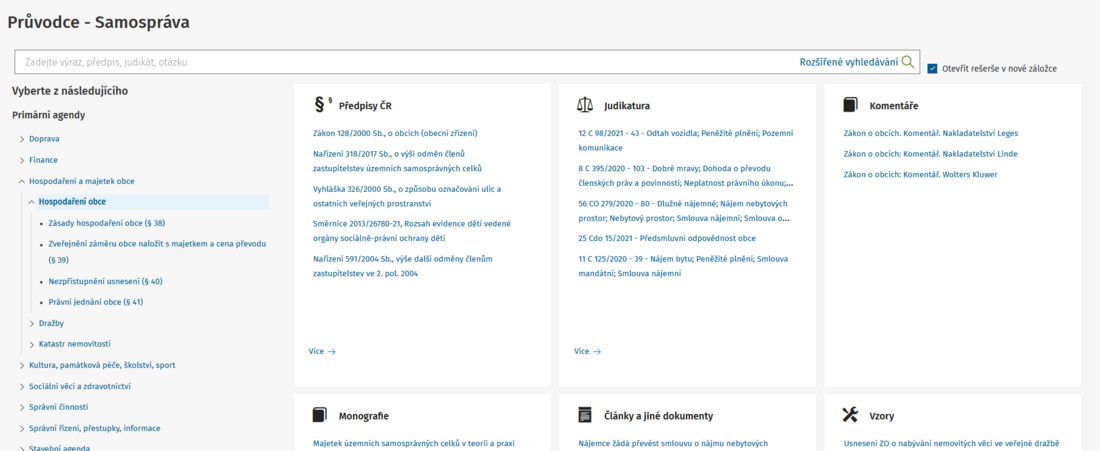Toggle 'Otevřít rešerše v nové záložce' checkbox
This screenshot has width=1100, height=451.
(x=932, y=69)
